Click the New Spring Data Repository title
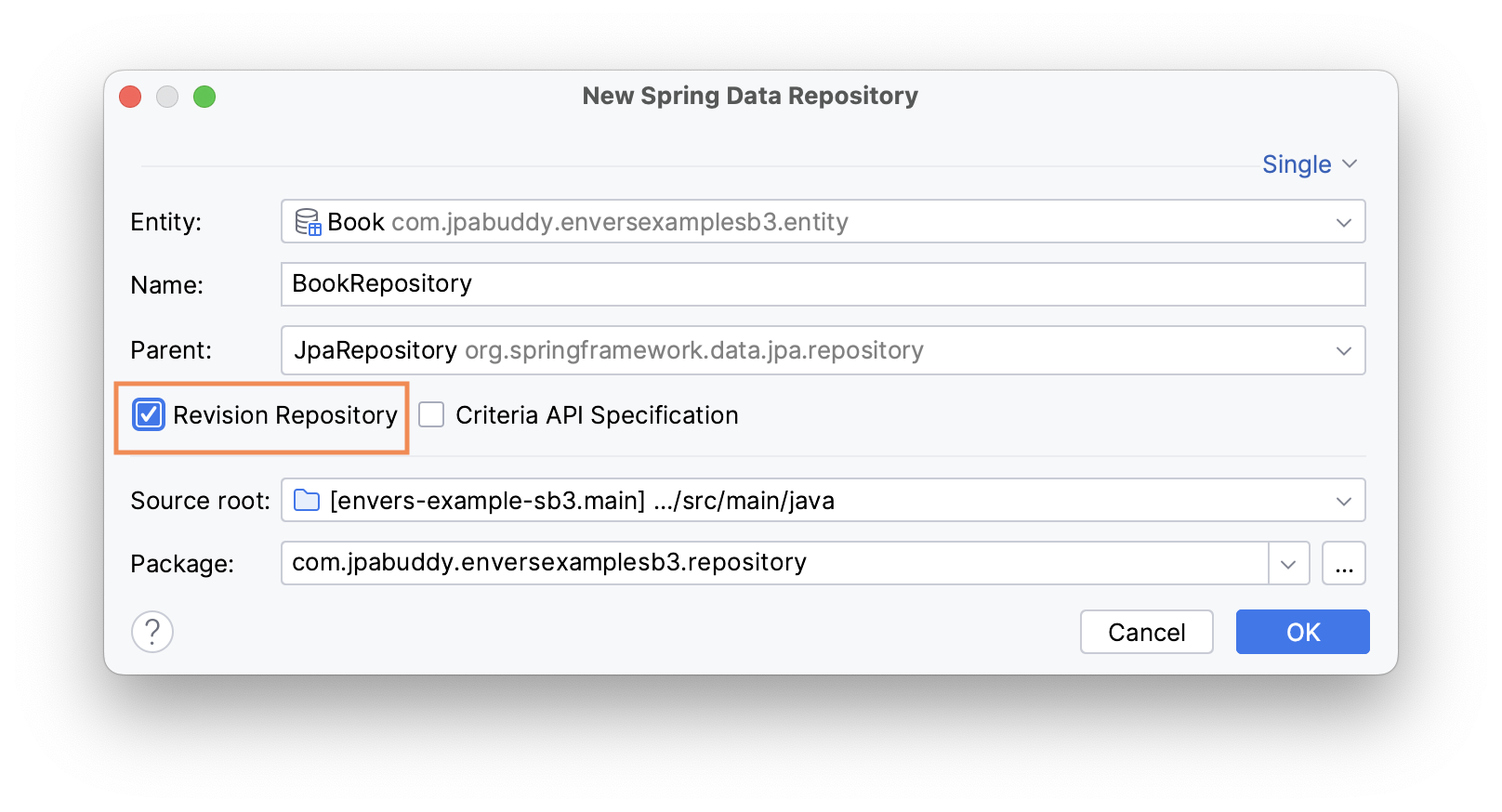This screenshot has height=812, width=1502. click(x=750, y=96)
